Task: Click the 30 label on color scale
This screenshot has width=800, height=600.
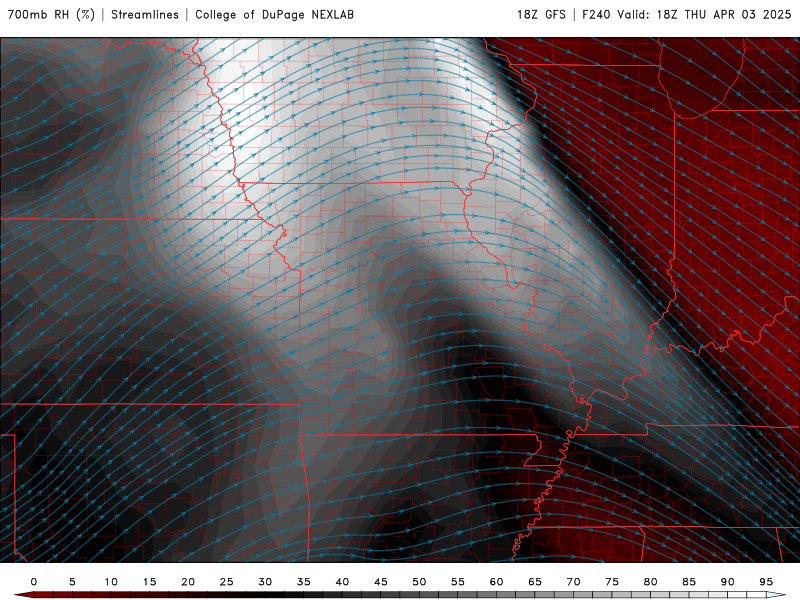Action: pos(265,582)
